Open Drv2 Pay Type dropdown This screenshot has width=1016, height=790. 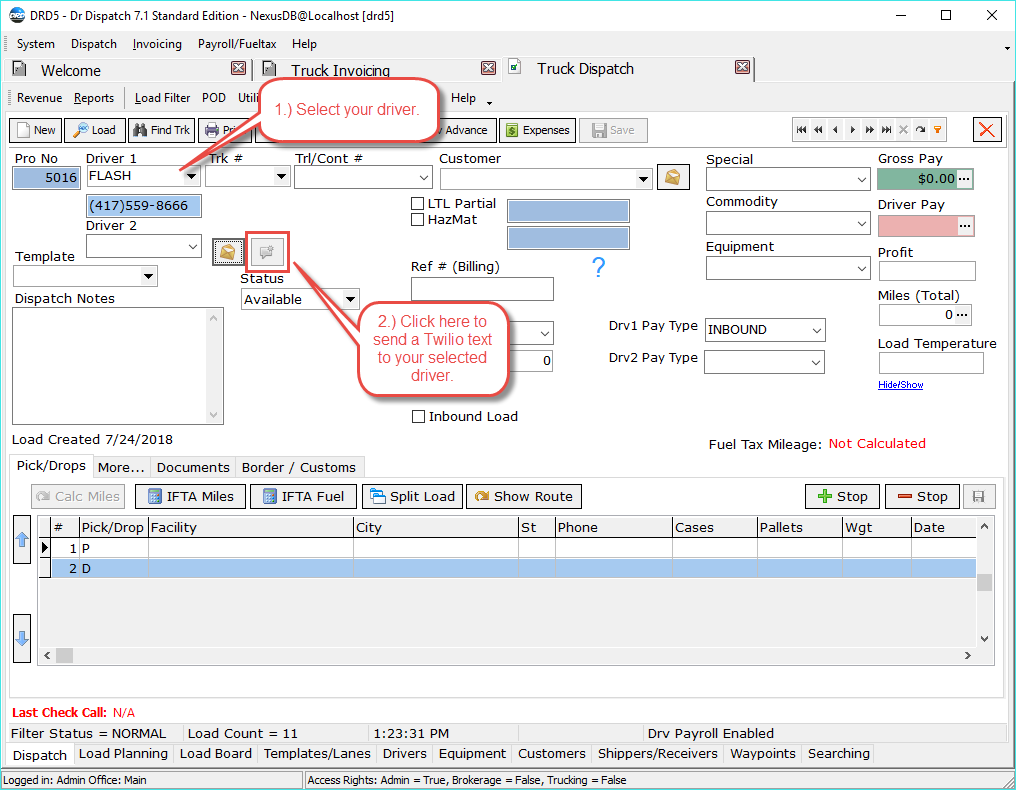[x=816, y=362]
